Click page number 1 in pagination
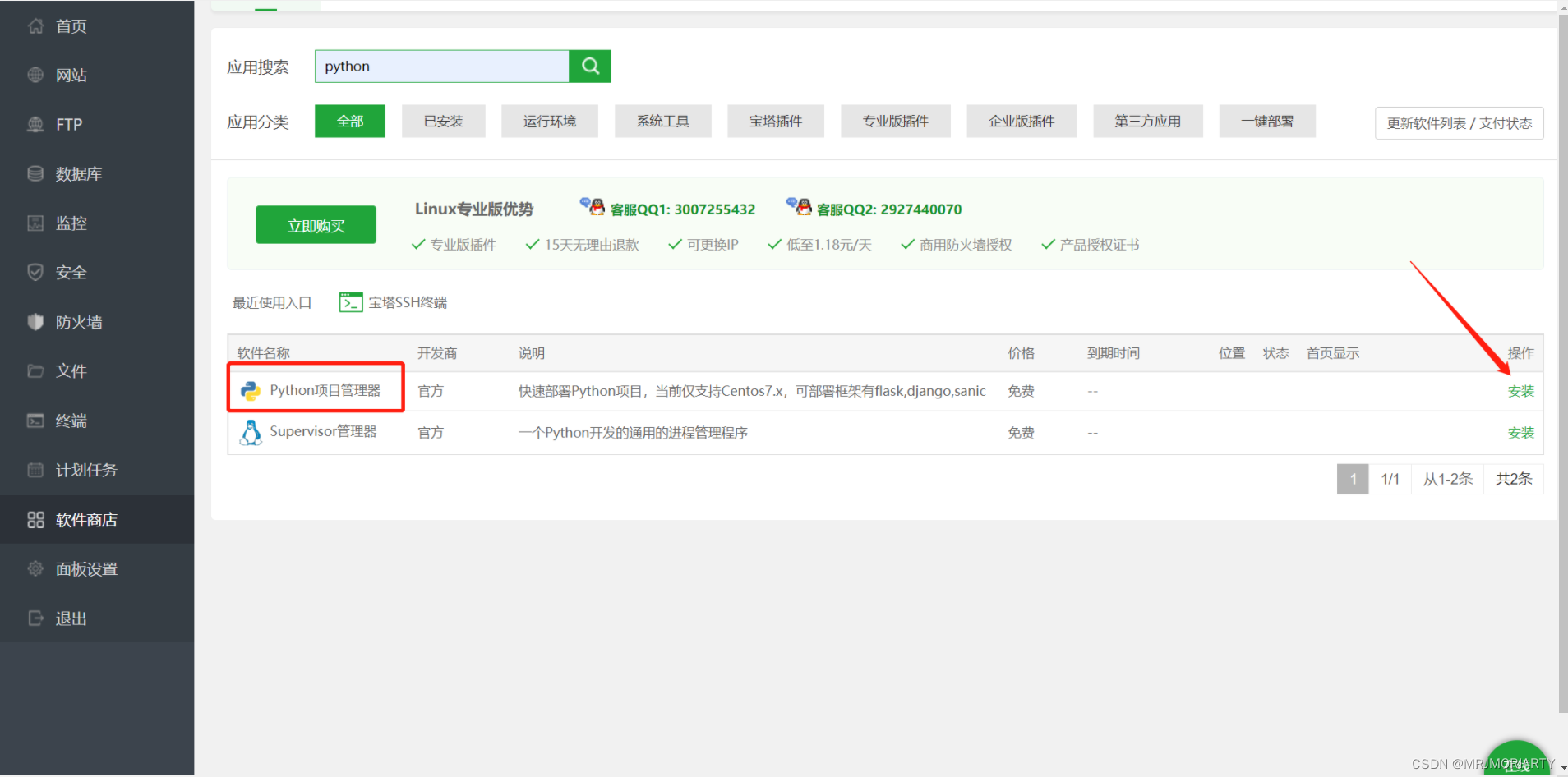 (x=1353, y=479)
